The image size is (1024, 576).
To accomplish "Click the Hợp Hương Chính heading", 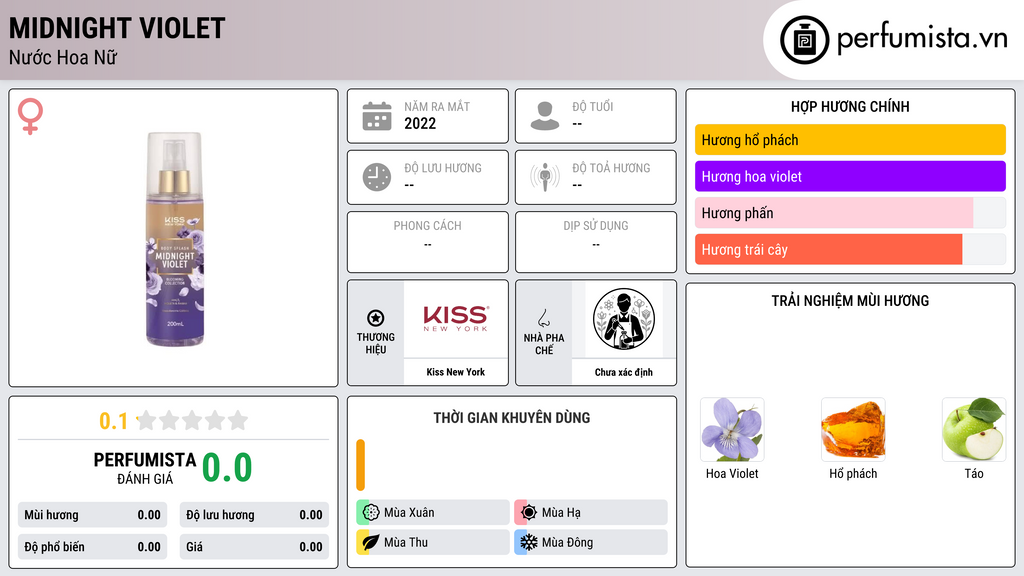I will click(850, 106).
